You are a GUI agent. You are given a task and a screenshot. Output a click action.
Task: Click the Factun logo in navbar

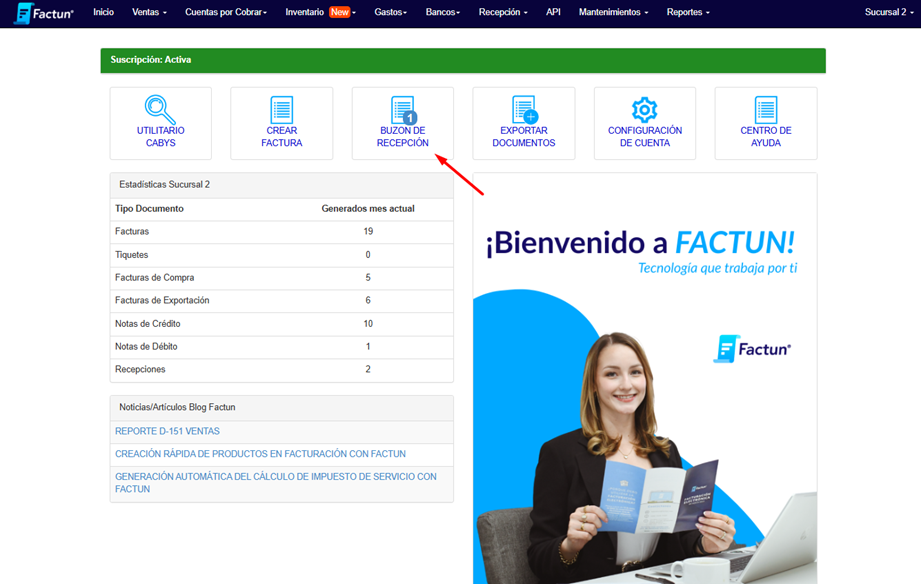click(x=43, y=13)
